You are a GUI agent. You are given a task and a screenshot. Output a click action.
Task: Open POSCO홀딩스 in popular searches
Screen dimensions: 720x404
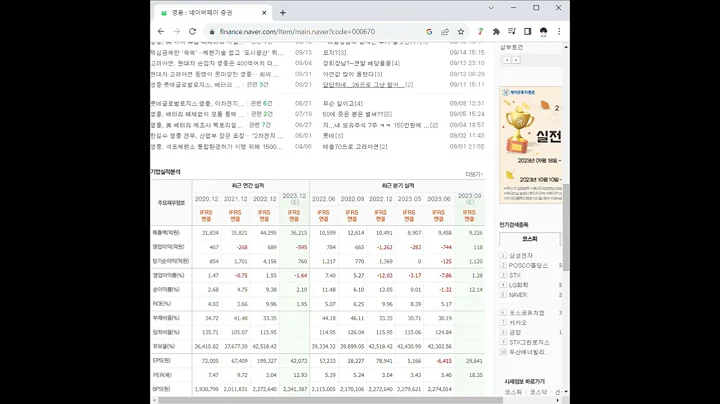click(528, 265)
